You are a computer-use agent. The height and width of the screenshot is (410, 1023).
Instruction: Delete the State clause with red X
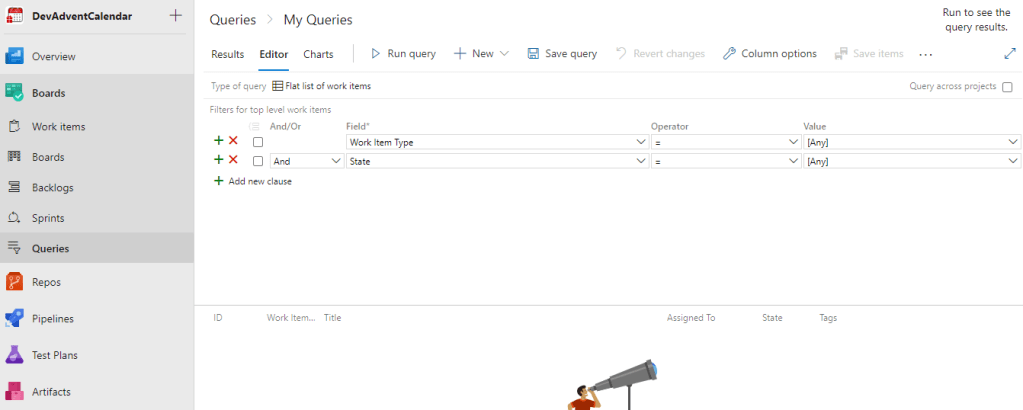233,160
